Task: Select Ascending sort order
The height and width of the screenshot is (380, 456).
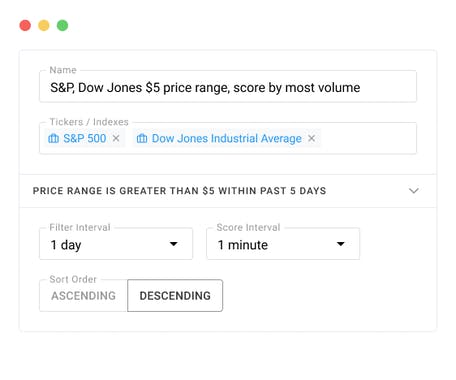Action: [x=83, y=296]
